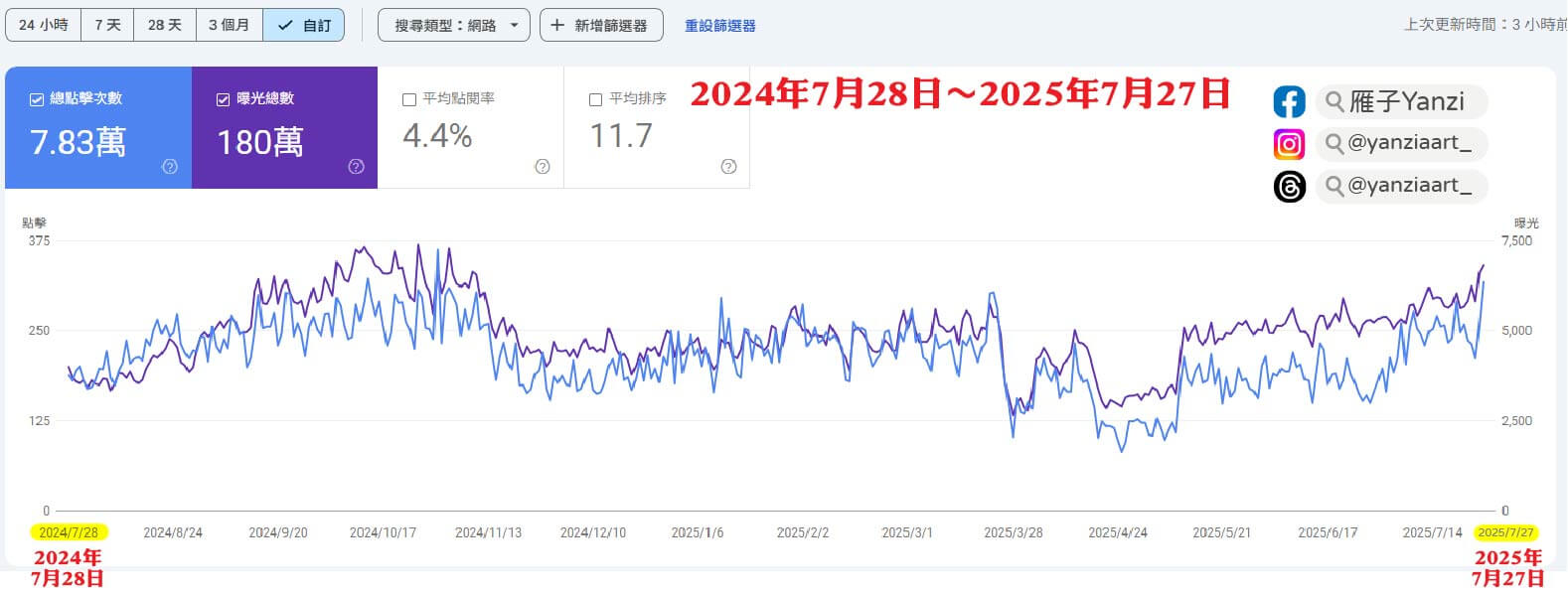Click the 雁子Yanzi search field
The height and width of the screenshot is (596, 1568).
point(1402,101)
